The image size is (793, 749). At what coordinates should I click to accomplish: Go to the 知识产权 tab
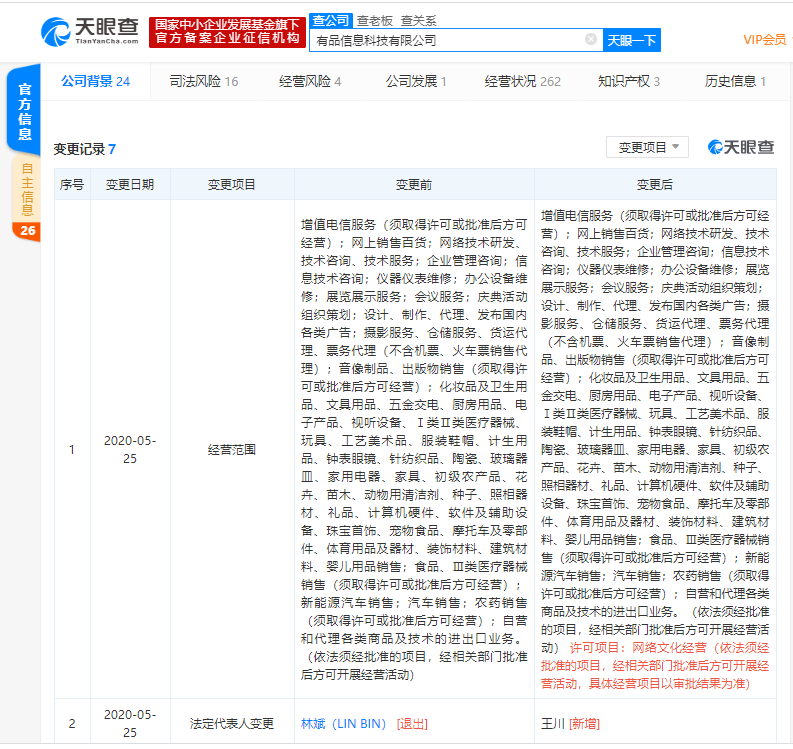(628, 81)
